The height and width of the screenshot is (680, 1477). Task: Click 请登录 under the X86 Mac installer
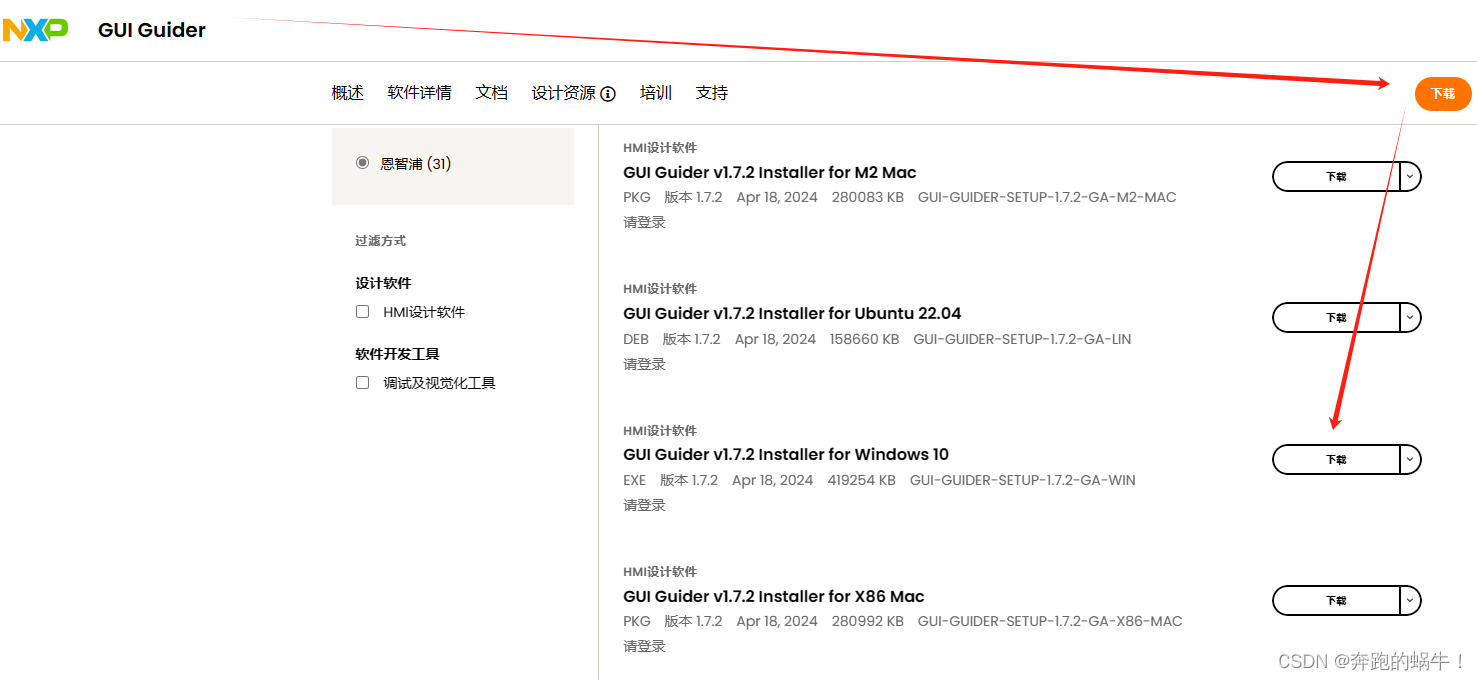(644, 646)
